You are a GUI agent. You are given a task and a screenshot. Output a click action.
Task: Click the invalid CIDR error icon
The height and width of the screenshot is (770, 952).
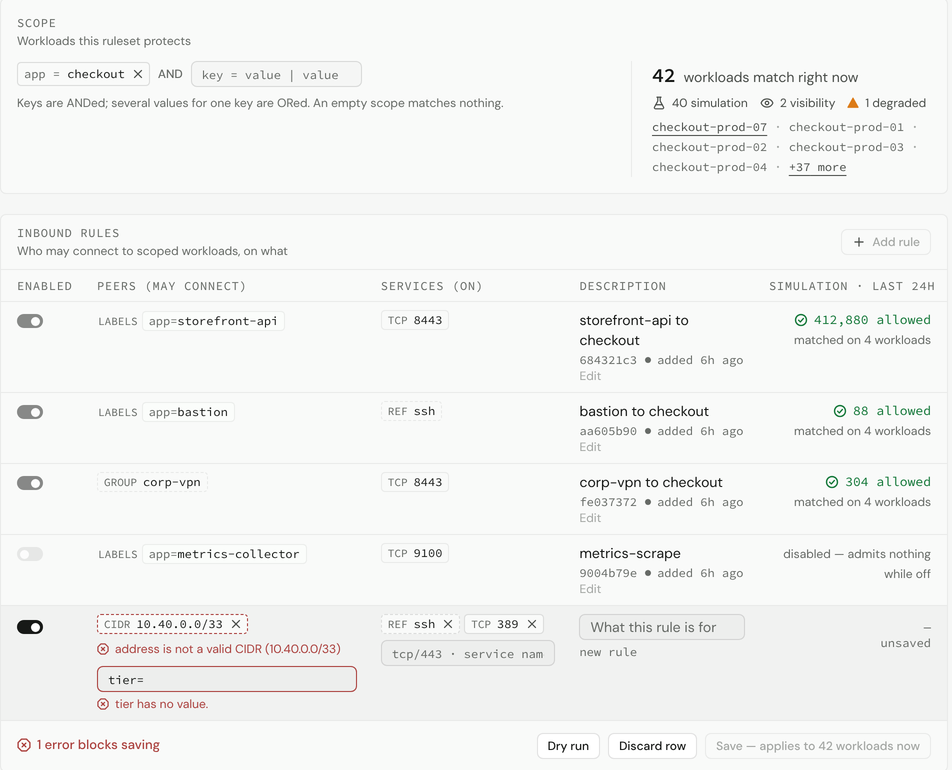click(x=103, y=649)
